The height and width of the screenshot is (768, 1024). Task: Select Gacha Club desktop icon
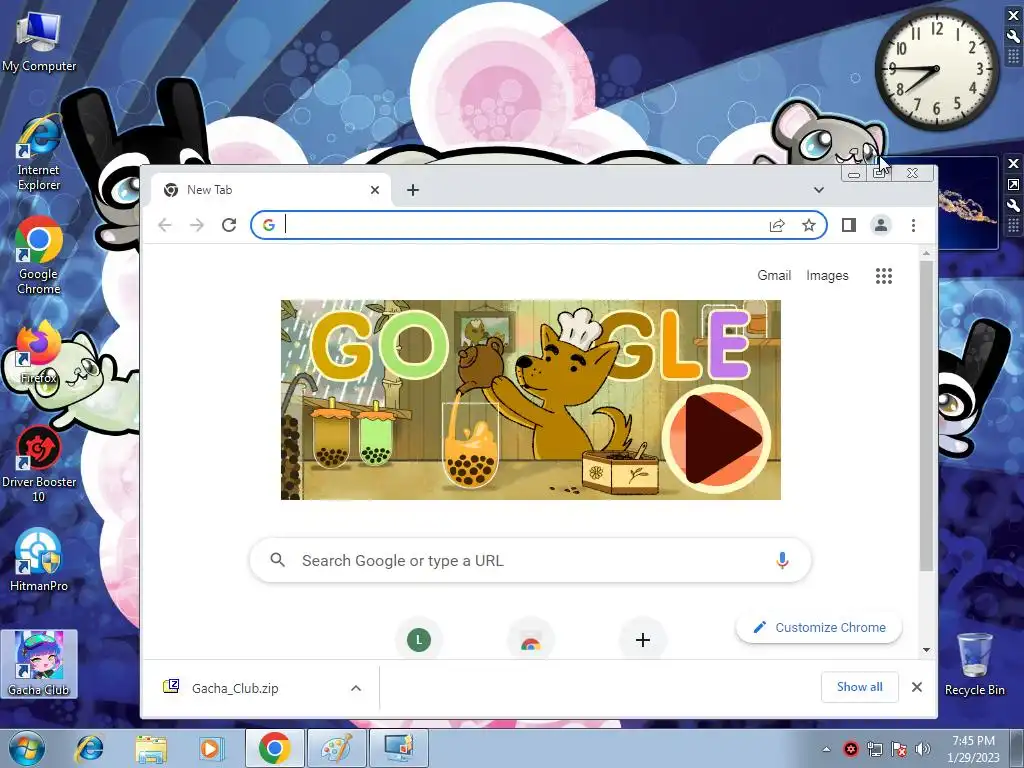tap(39, 664)
